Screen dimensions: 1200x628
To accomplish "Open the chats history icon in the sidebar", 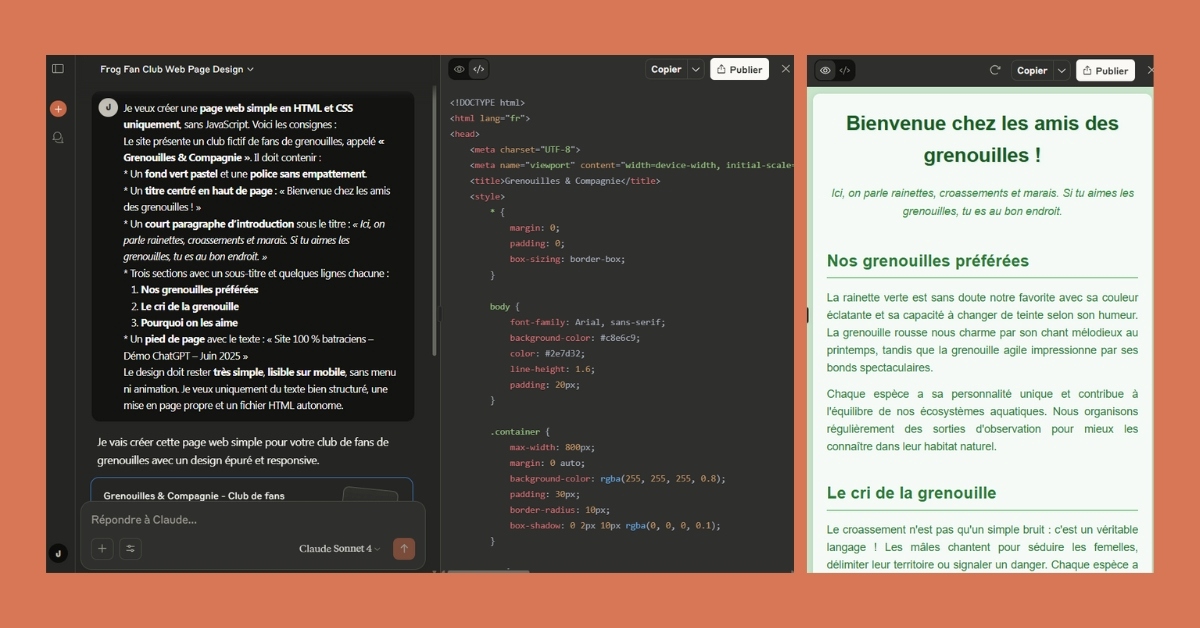I will click(58, 138).
